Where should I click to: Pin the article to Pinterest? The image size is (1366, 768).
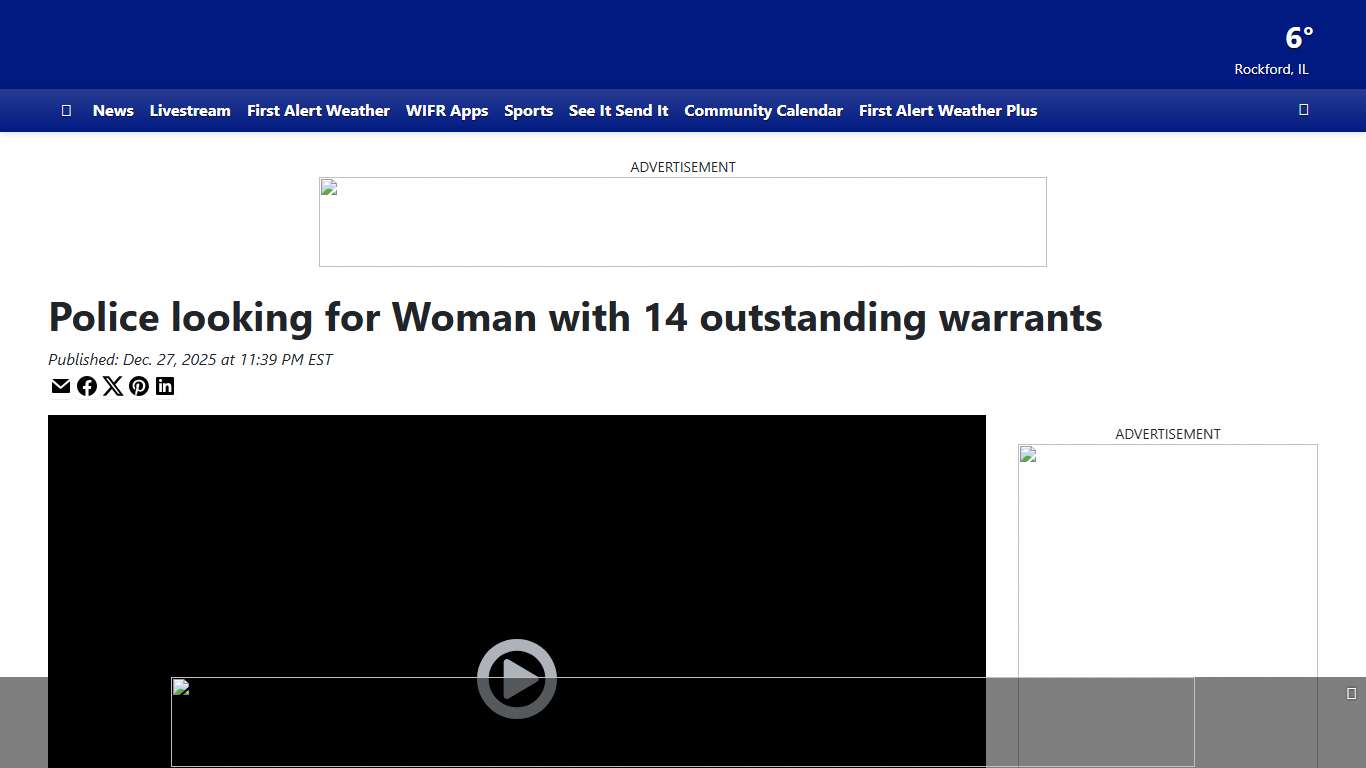click(139, 386)
